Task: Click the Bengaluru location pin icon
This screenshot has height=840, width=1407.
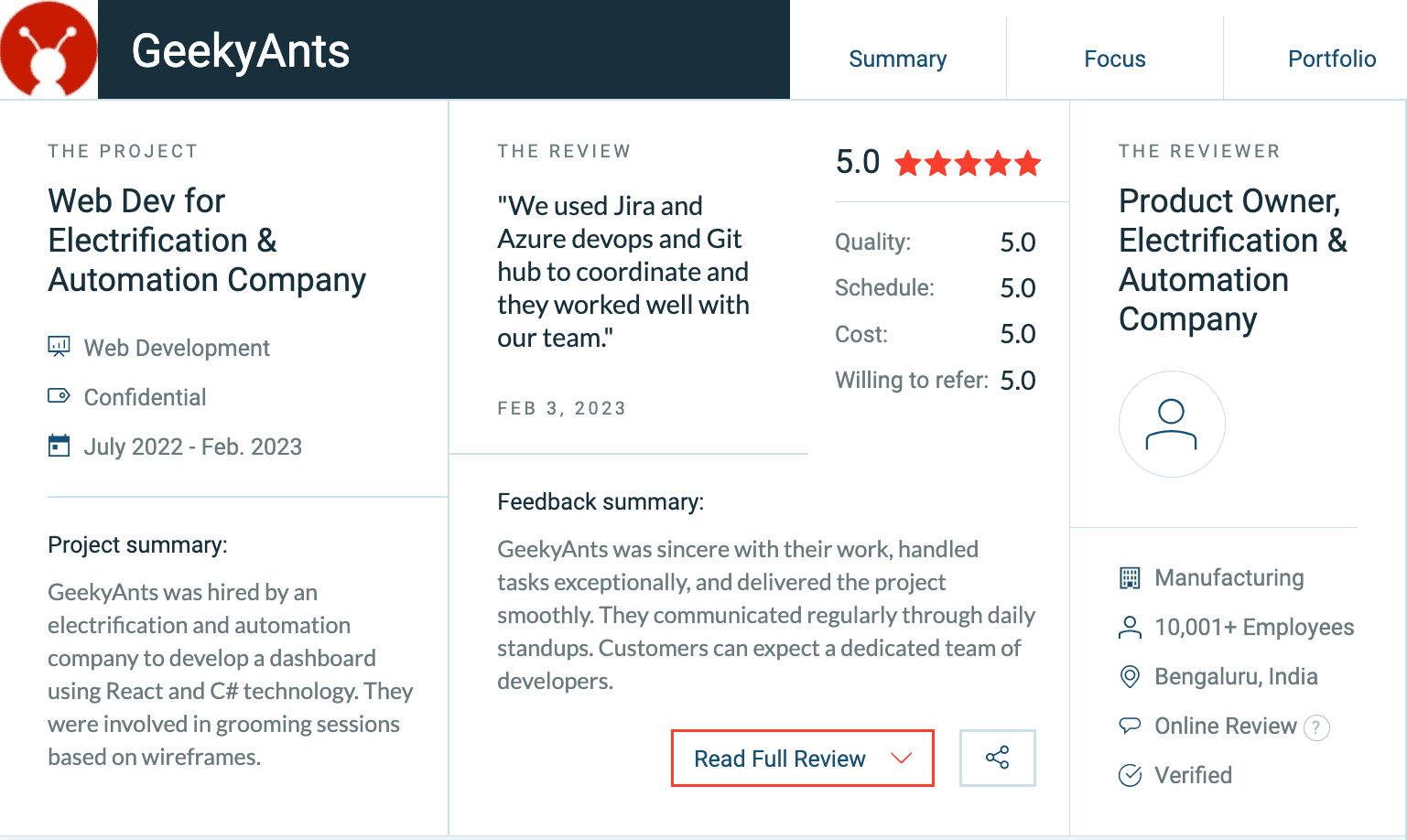Action: click(1131, 676)
